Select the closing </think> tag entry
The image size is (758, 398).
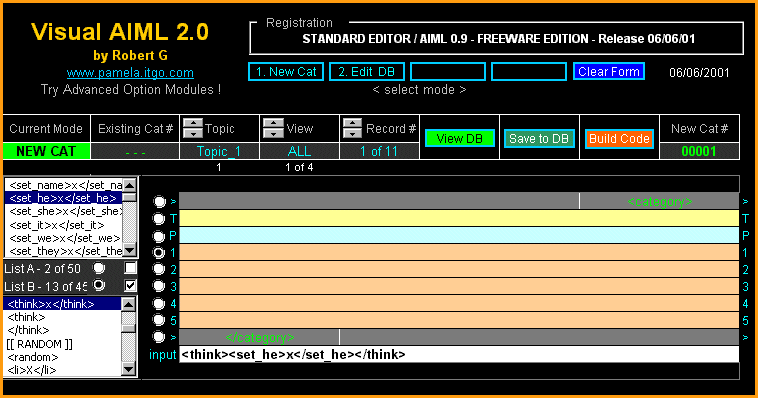click(x=62, y=330)
